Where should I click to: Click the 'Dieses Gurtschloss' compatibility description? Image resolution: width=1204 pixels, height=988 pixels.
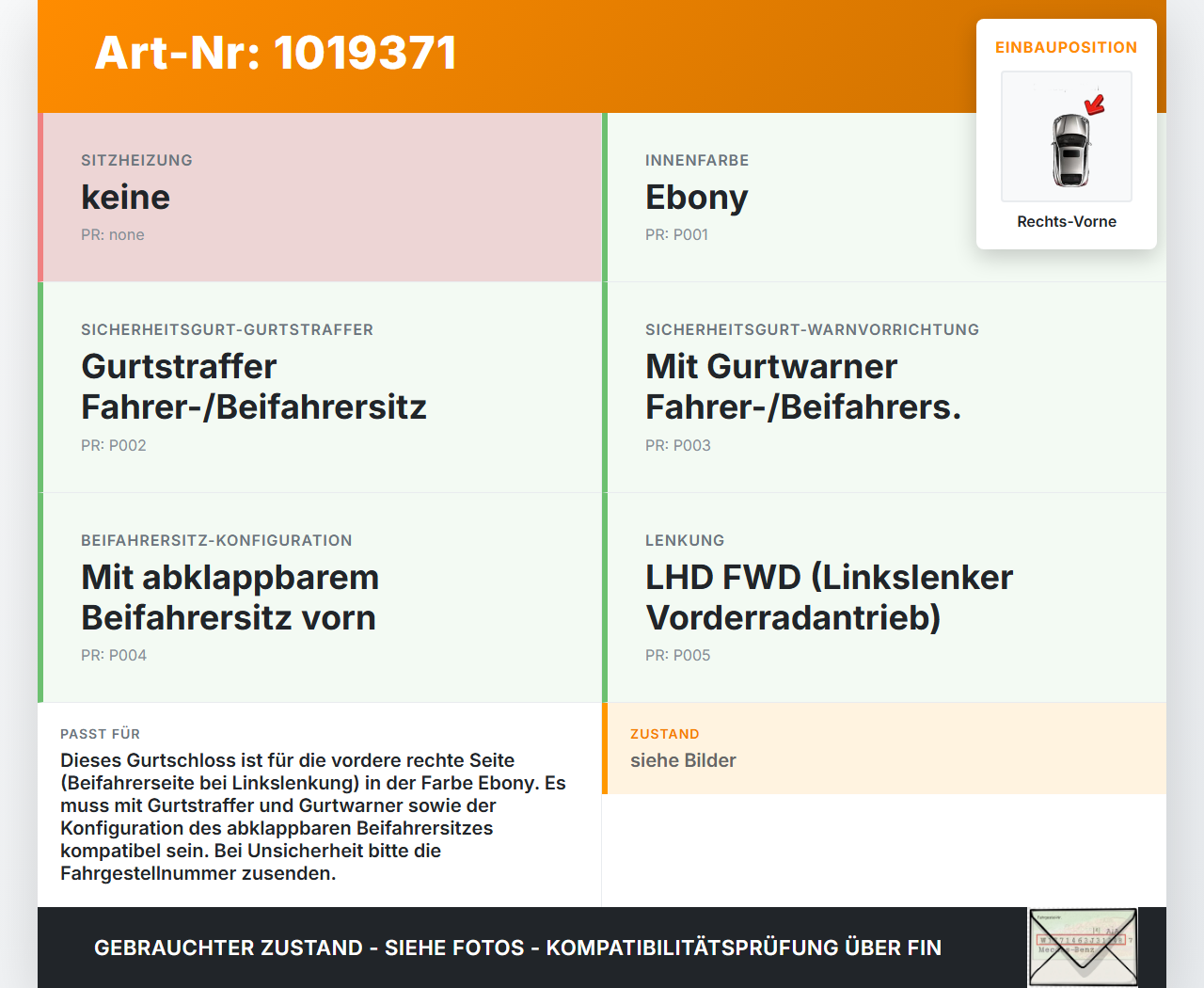pyautogui.click(x=313, y=817)
